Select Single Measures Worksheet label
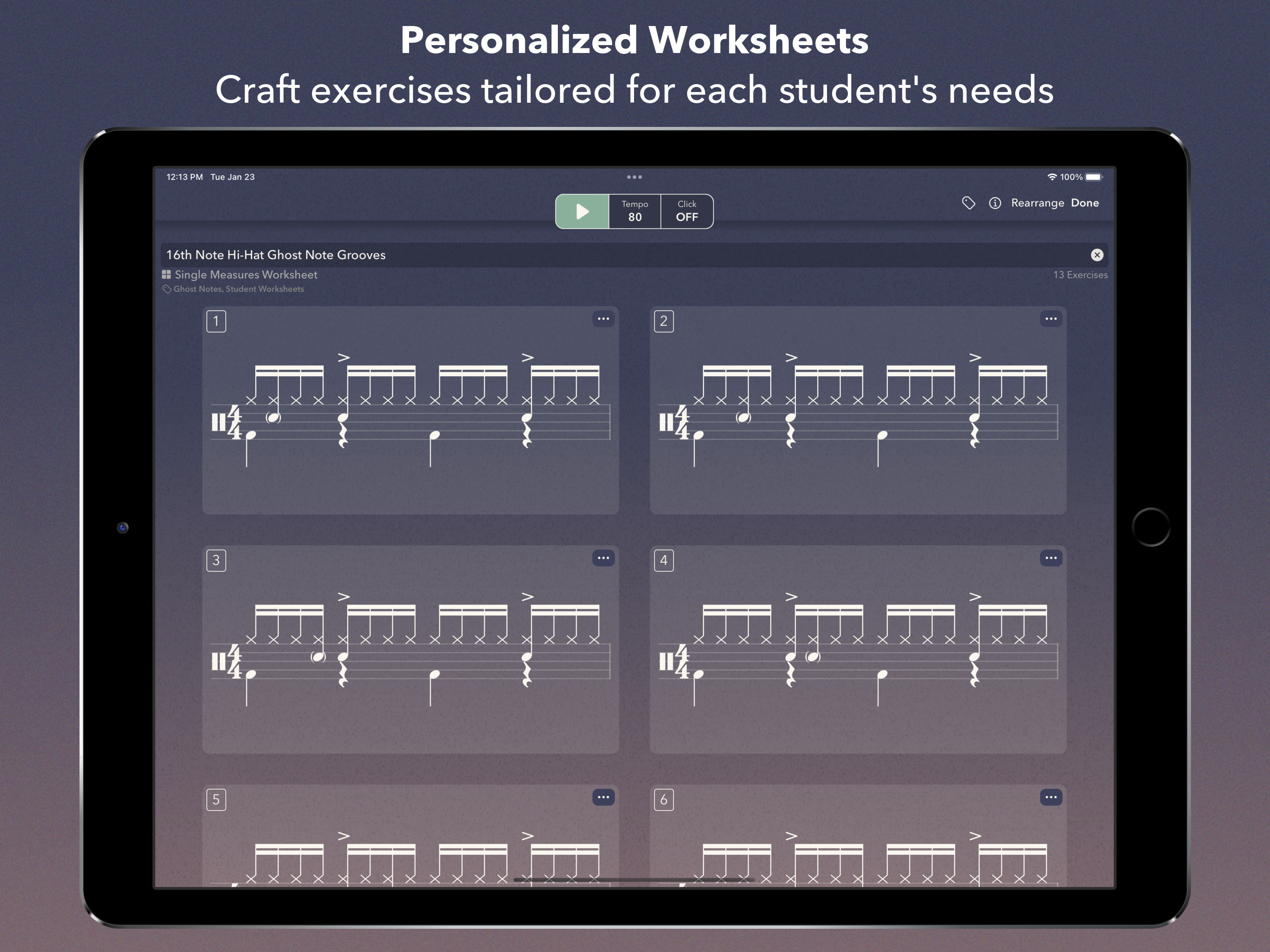The width and height of the screenshot is (1270, 952). click(246, 274)
